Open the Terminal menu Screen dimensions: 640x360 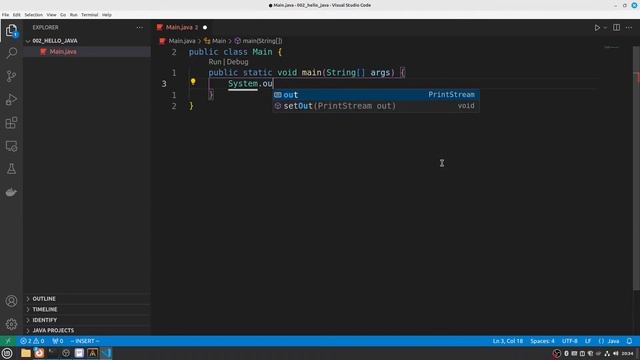pyautogui.click(x=89, y=15)
